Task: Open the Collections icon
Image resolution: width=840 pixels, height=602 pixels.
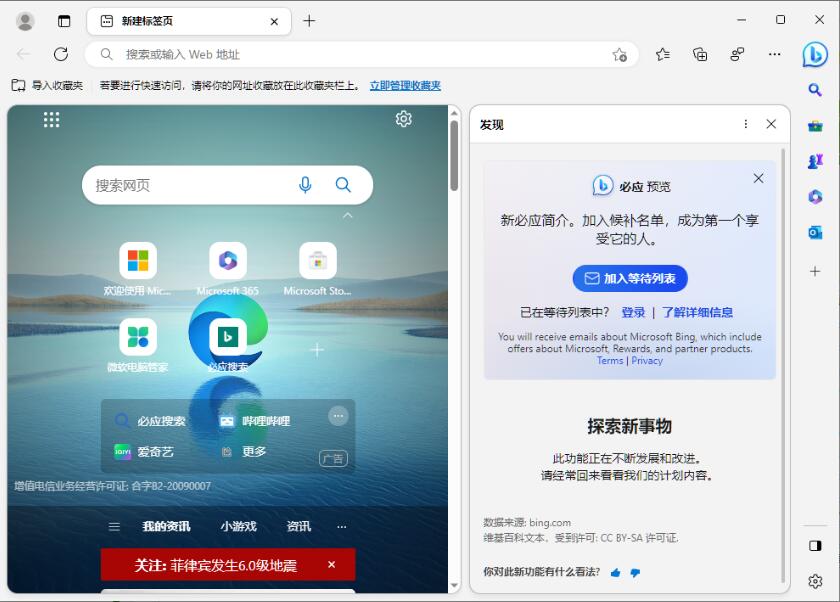Action: [700, 54]
